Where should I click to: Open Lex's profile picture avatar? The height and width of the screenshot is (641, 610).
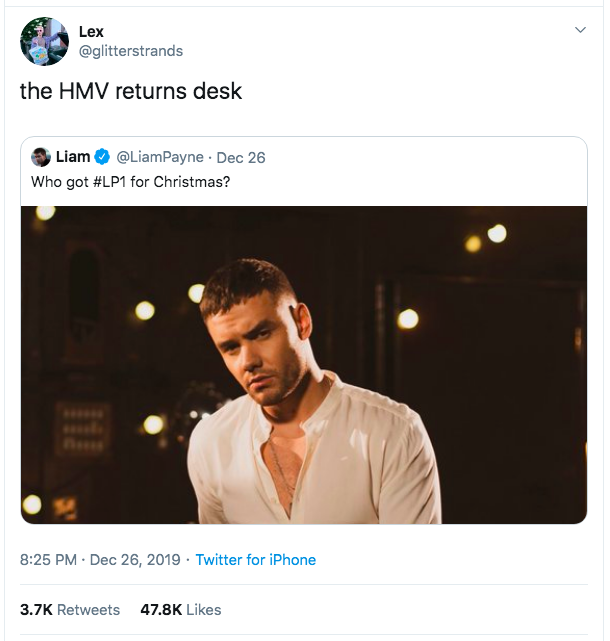[x=44, y=41]
